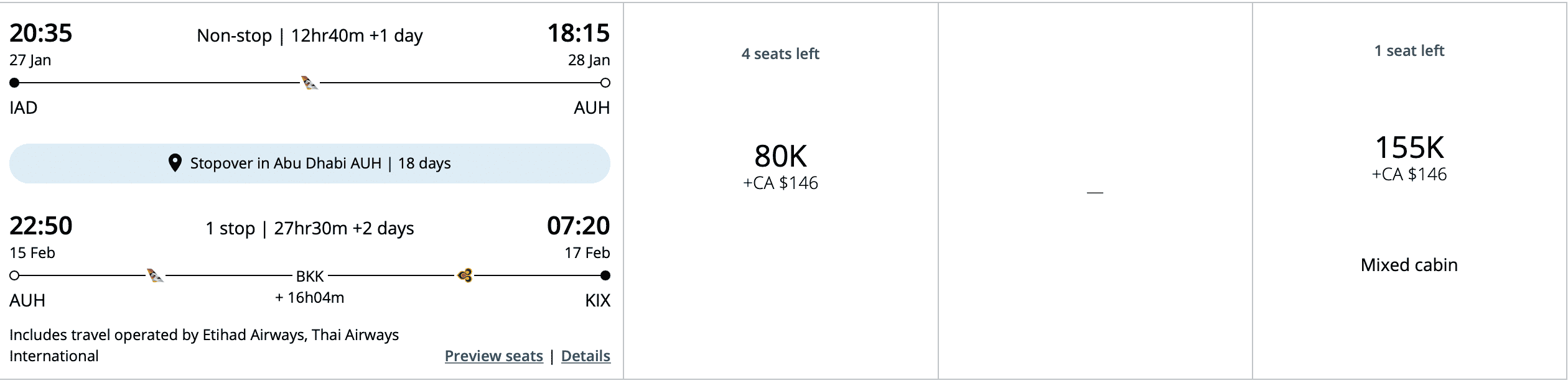Click the Mixed cabin label
Screen dimensions: 1568x383
pyautogui.click(x=1409, y=265)
